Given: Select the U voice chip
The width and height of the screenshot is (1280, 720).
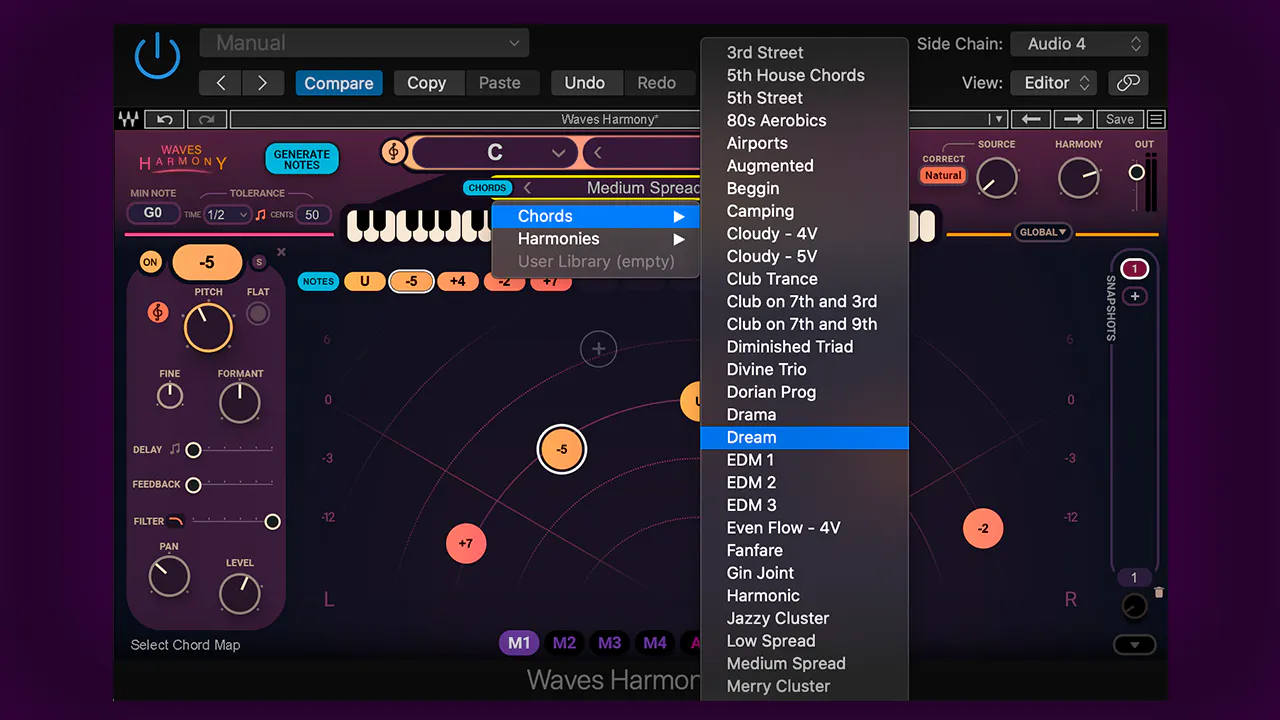Looking at the screenshot, I should pos(365,282).
